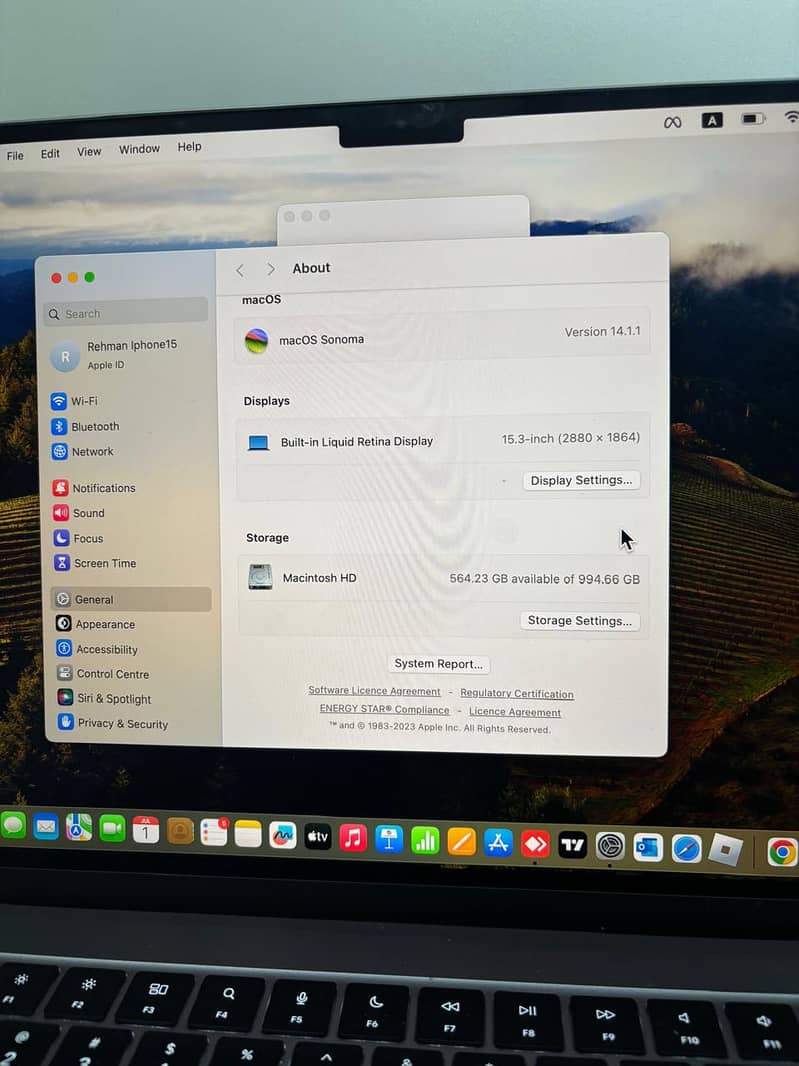The width and height of the screenshot is (799, 1066).
Task: Open Roblox from the Dock
Action: pyautogui.click(x=725, y=850)
